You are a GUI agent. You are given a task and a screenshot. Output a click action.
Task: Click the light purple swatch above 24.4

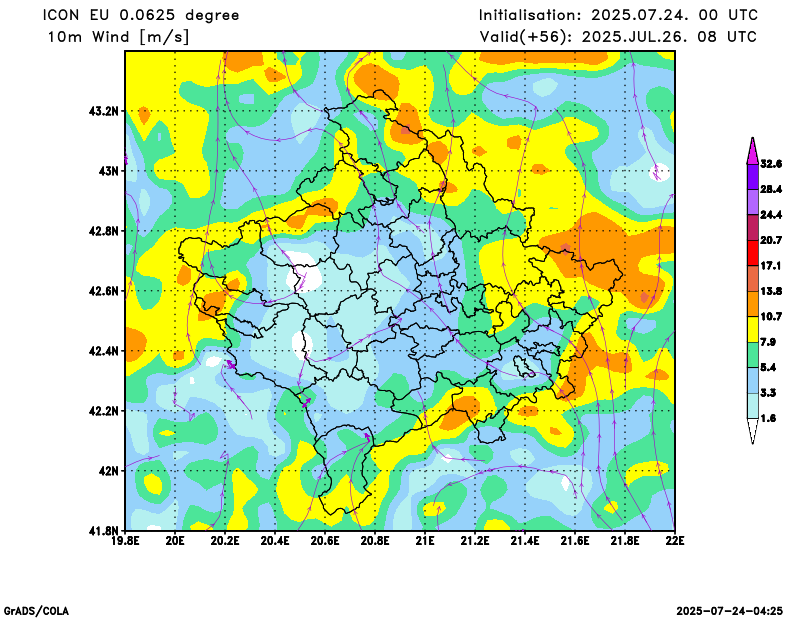point(753,202)
